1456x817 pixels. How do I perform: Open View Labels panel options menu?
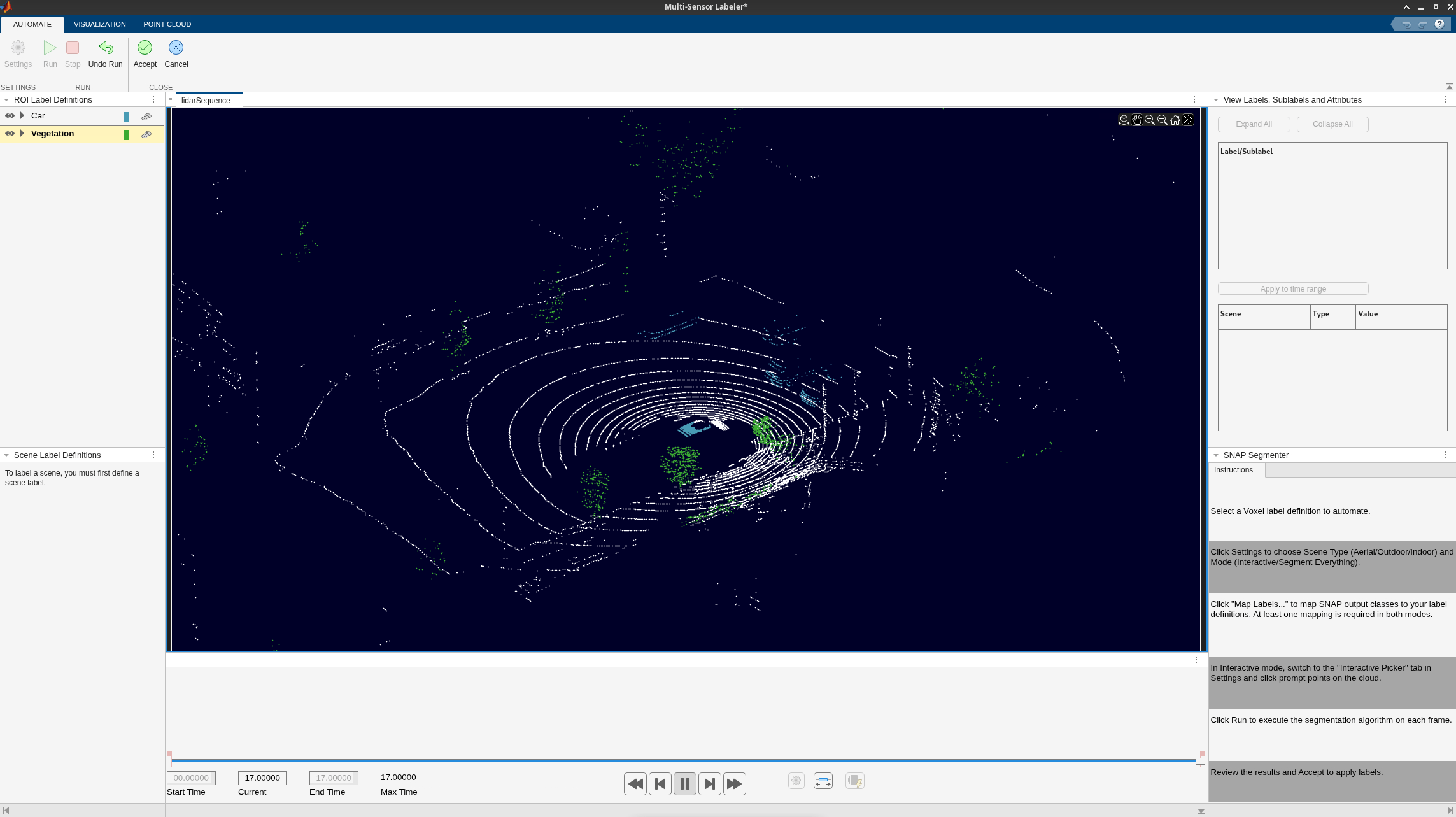click(x=1446, y=100)
